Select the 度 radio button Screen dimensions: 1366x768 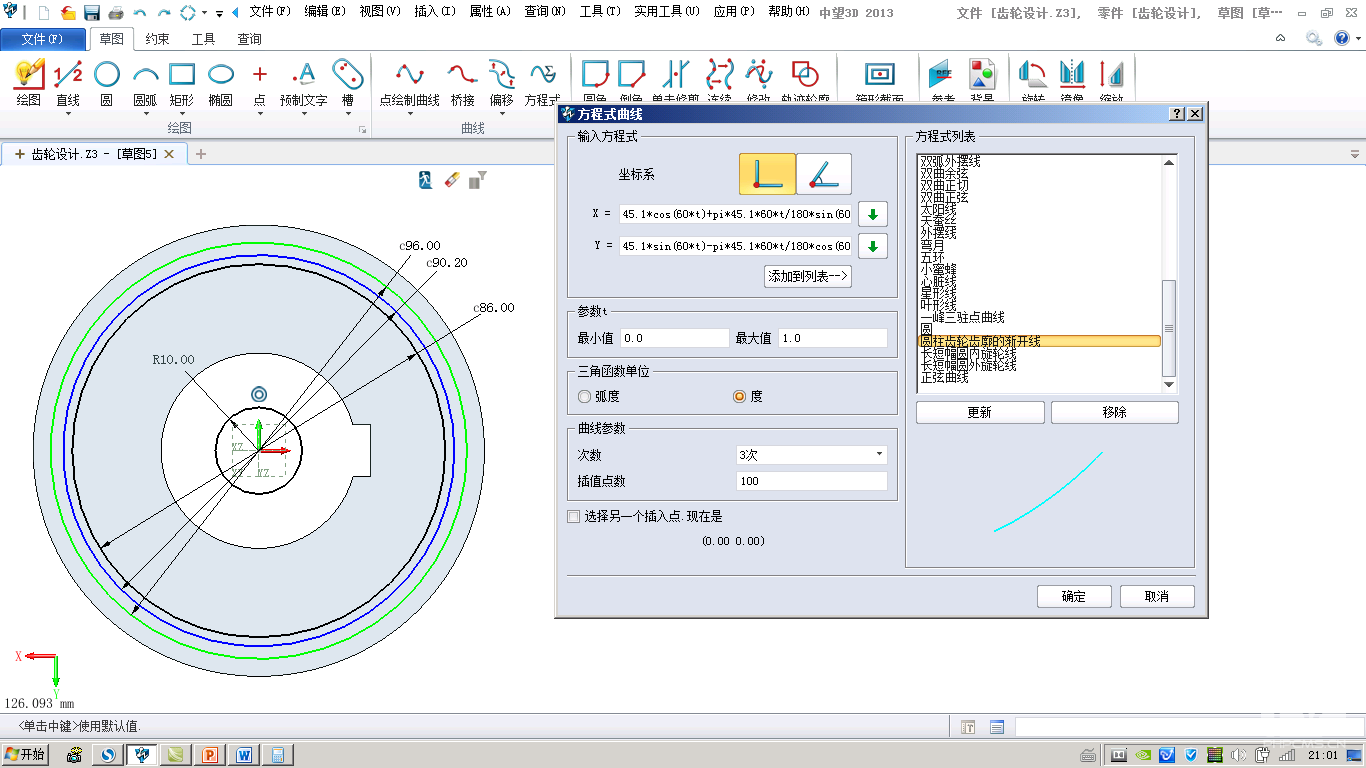[740, 396]
